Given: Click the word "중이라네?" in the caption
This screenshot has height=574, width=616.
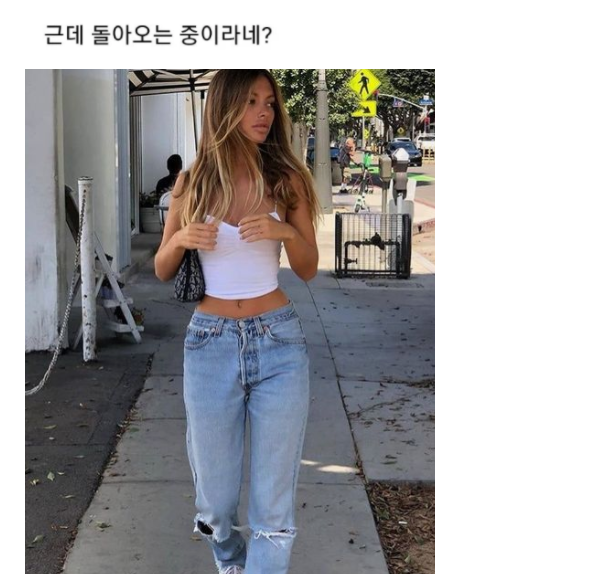Looking at the screenshot, I should (226, 35).
